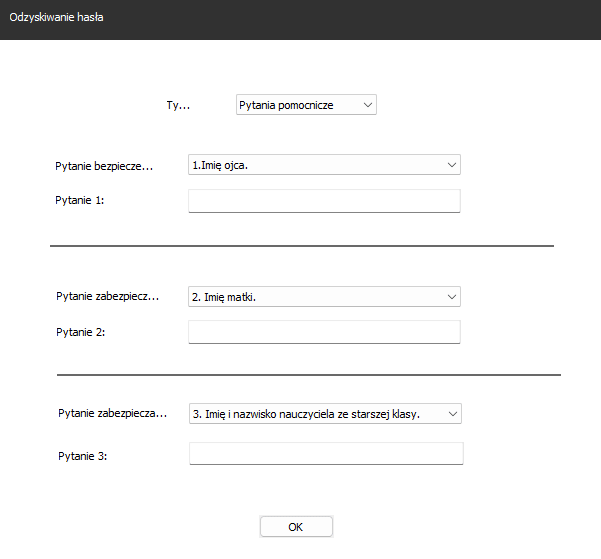
Task: Click the 'Pytanie 2:' label
Action: 80,332
